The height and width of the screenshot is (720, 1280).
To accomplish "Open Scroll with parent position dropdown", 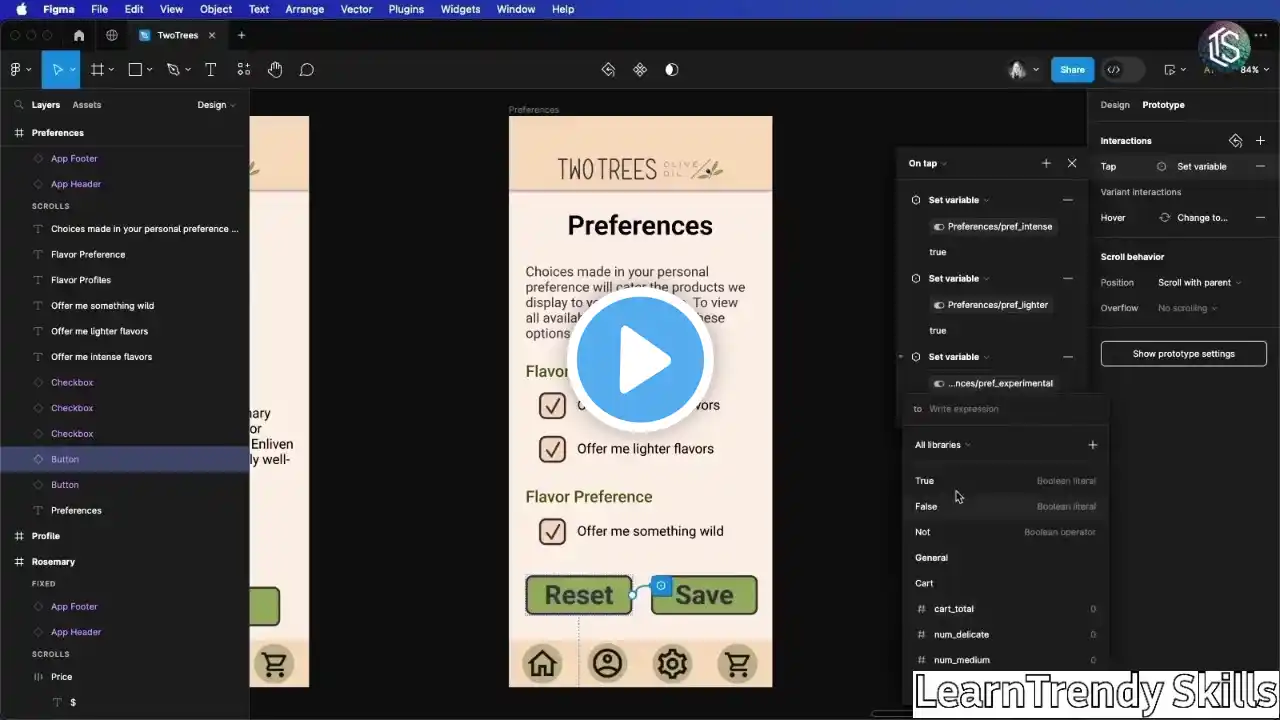I will pyautogui.click(x=1199, y=283).
